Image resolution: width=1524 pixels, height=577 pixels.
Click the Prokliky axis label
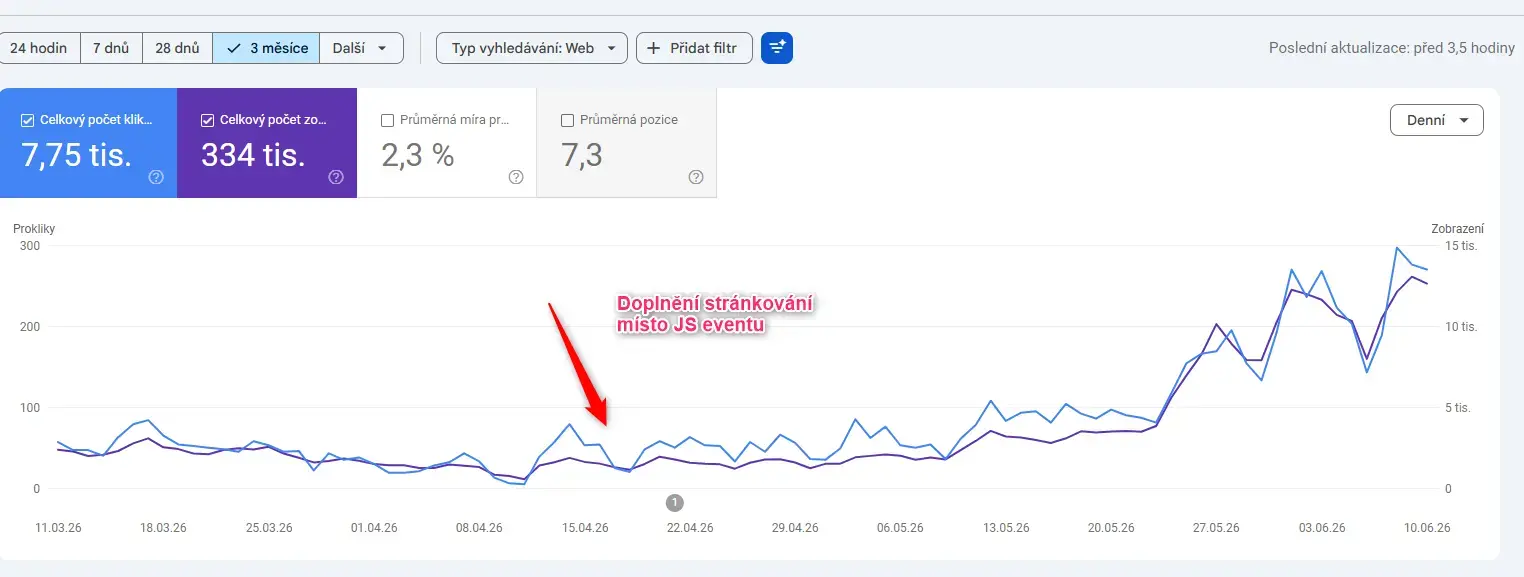34,229
